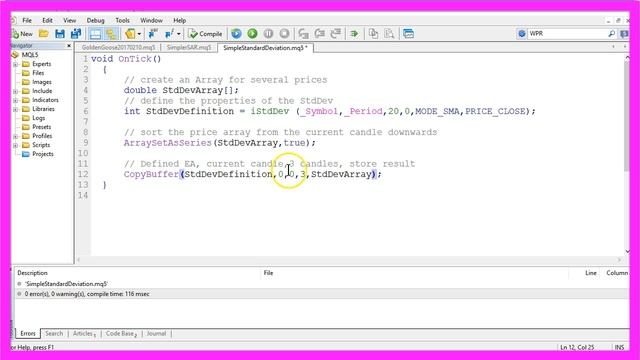Image resolution: width=640 pixels, height=360 pixels.
Task: Click the copy-documents icon in toolbar
Action: tap(373, 34)
